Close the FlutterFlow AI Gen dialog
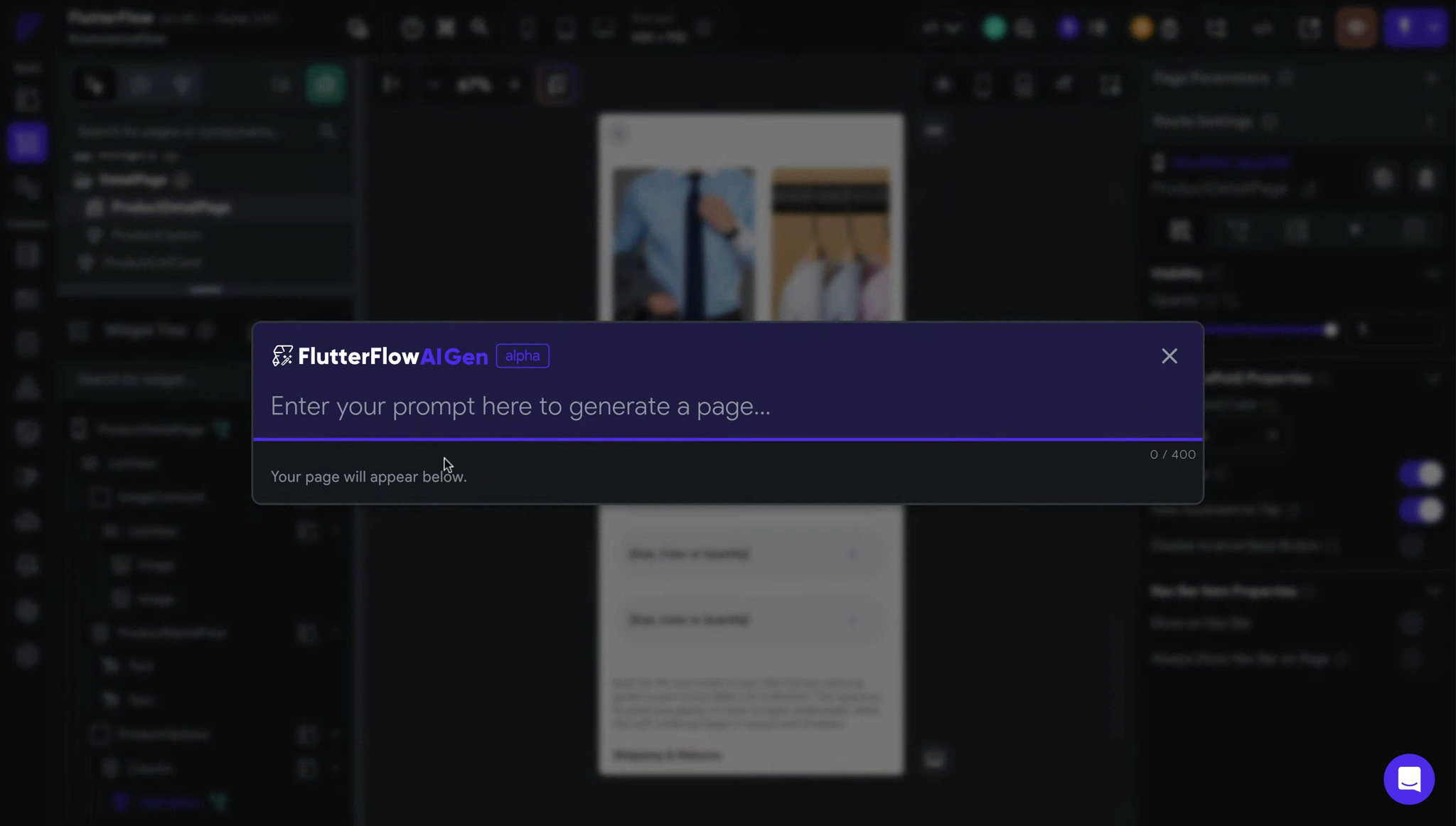Screen dimensions: 1456x826 coord(1169,356)
